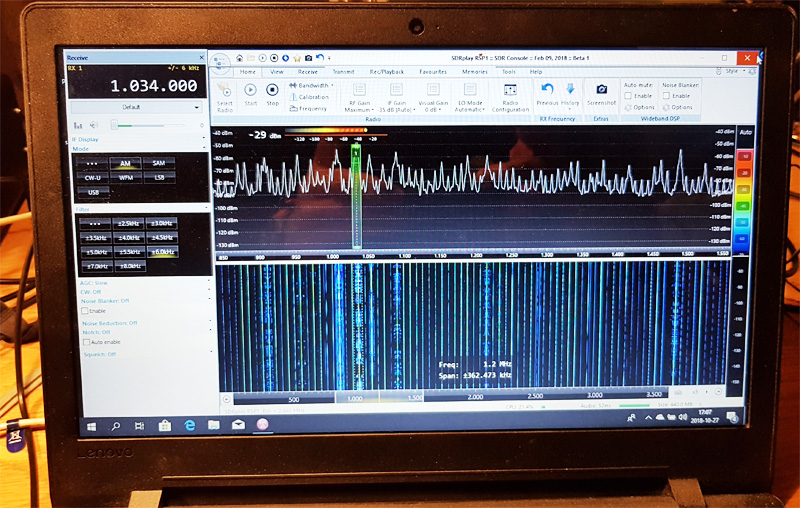Click the camera icon in quick access toolbar
800x508 pixels.
pos(308,58)
